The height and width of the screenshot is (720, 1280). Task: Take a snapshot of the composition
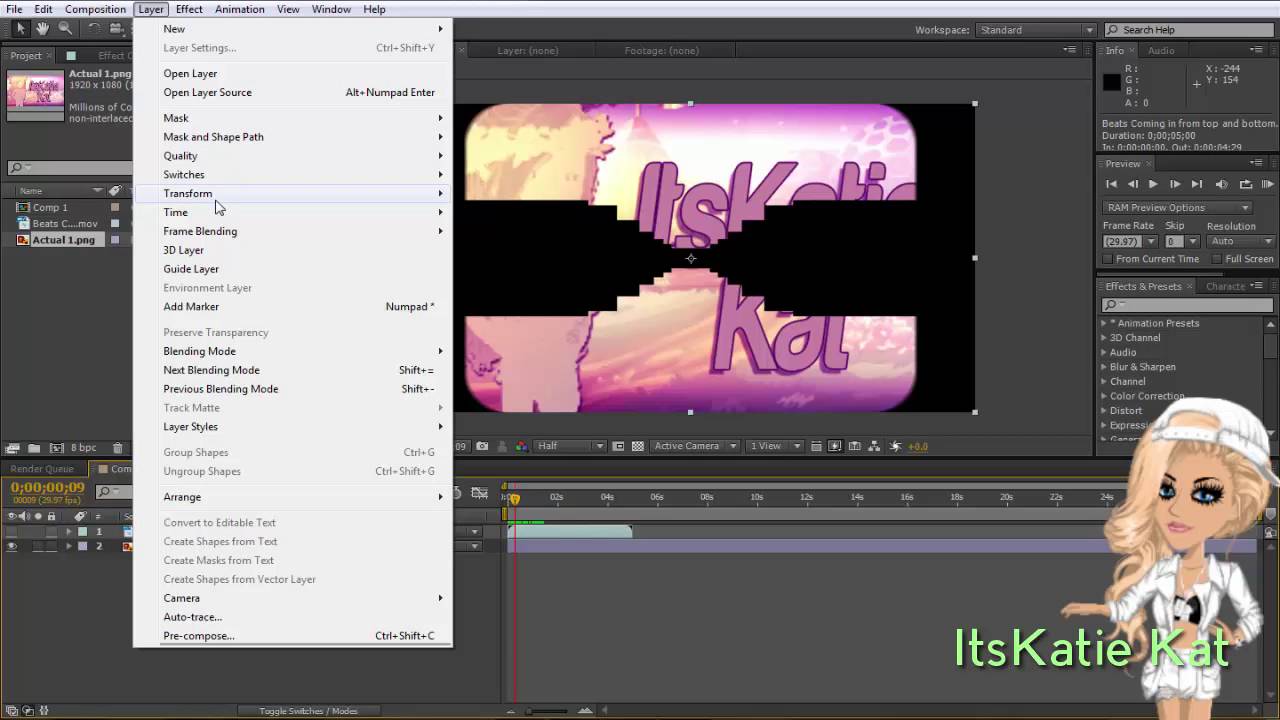pos(482,446)
